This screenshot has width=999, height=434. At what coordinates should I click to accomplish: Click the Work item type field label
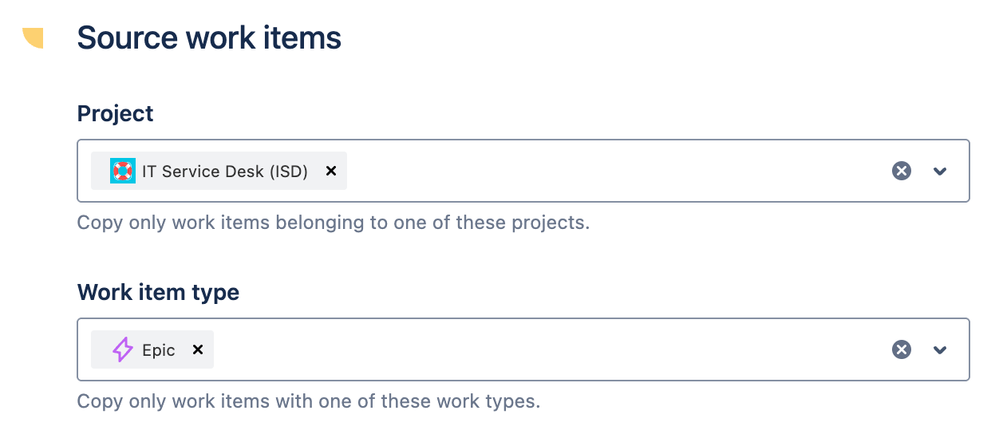[158, 293]
